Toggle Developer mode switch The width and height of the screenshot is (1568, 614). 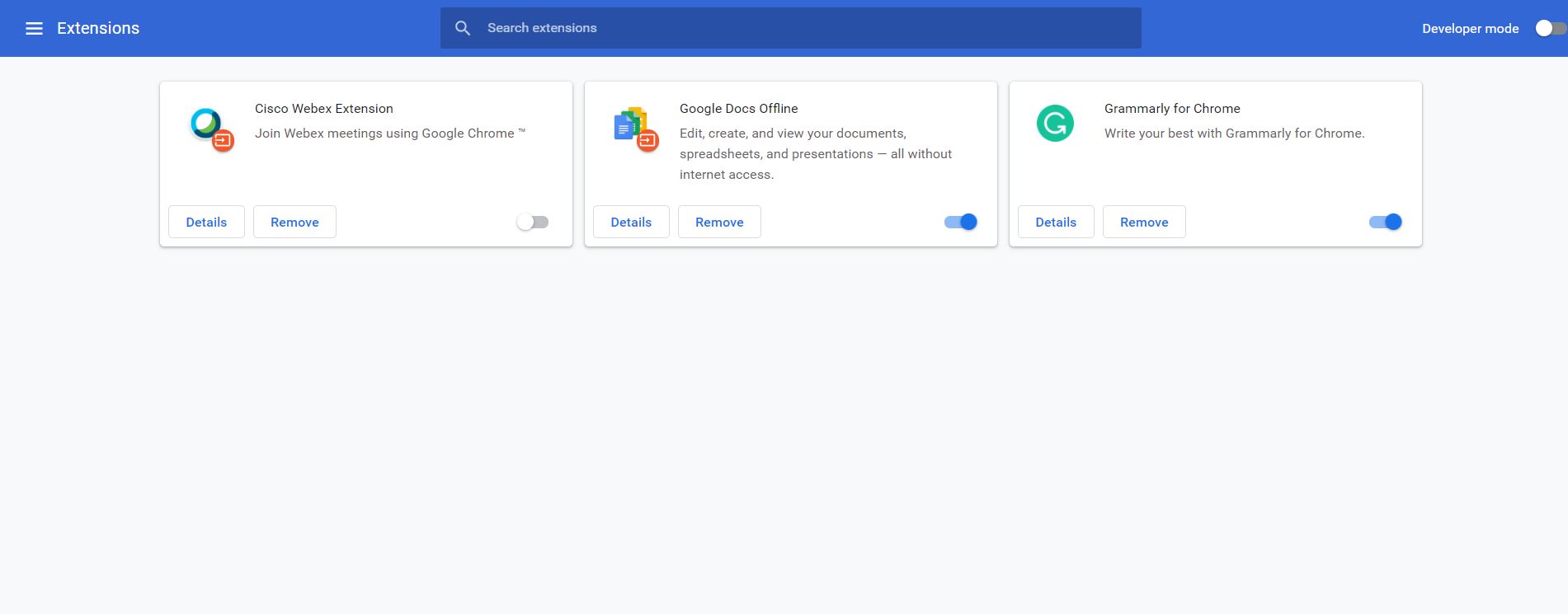[x=1550, y=28]
